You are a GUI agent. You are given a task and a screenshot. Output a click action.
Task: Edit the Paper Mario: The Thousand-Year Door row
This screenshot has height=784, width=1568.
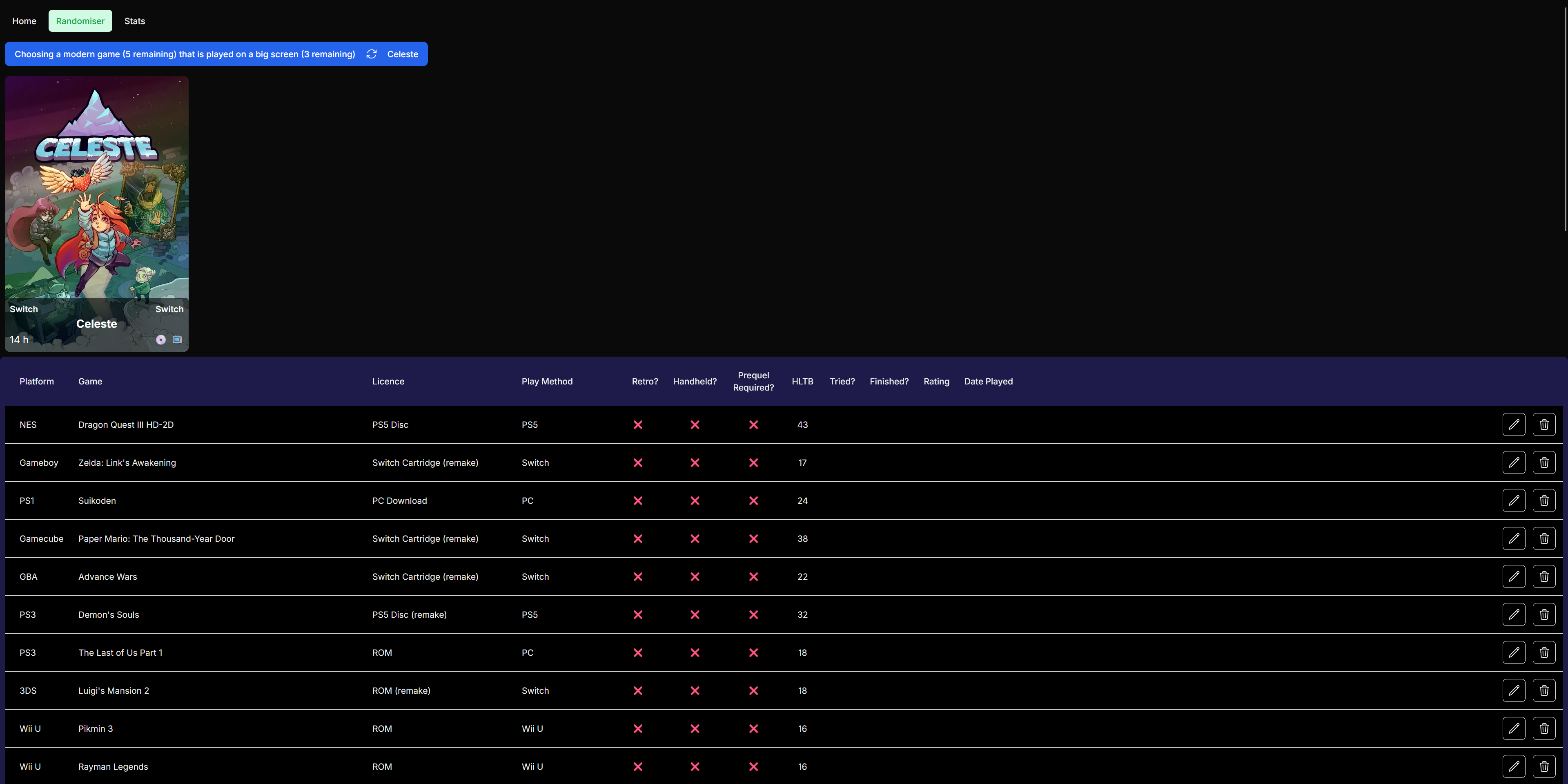tap(1514, 538)
